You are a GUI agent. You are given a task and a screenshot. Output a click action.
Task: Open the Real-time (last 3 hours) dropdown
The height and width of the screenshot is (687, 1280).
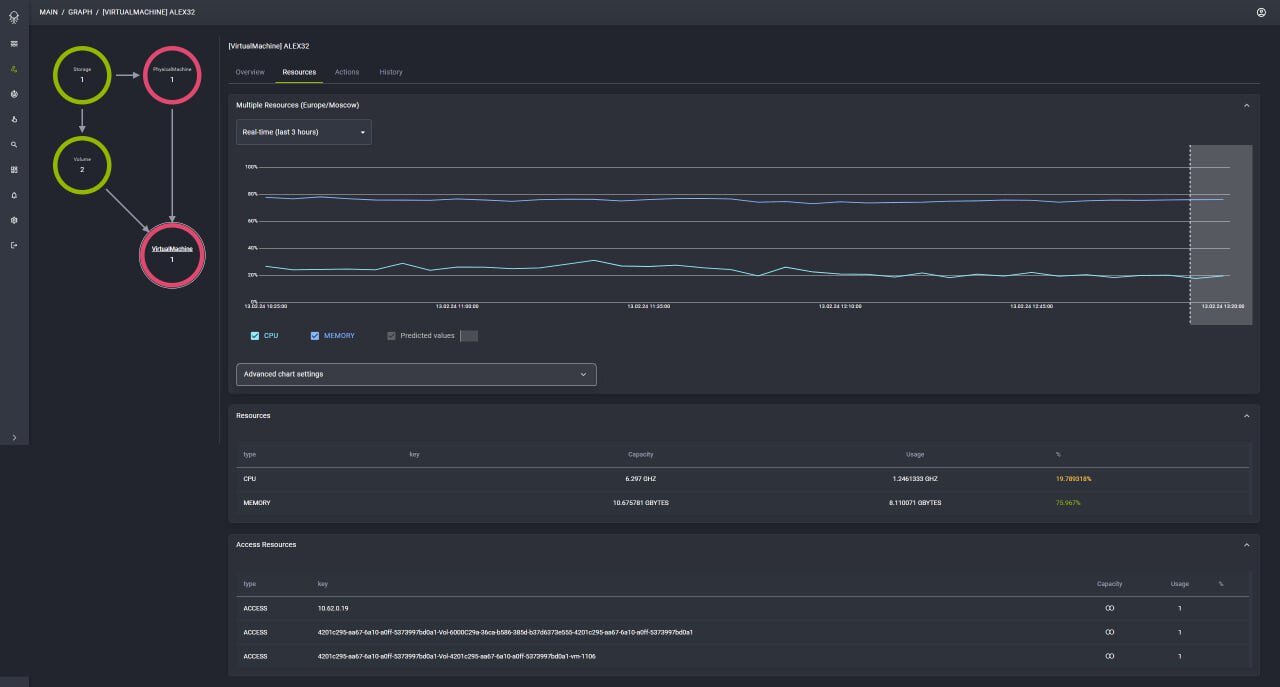(x=304, y=132)
